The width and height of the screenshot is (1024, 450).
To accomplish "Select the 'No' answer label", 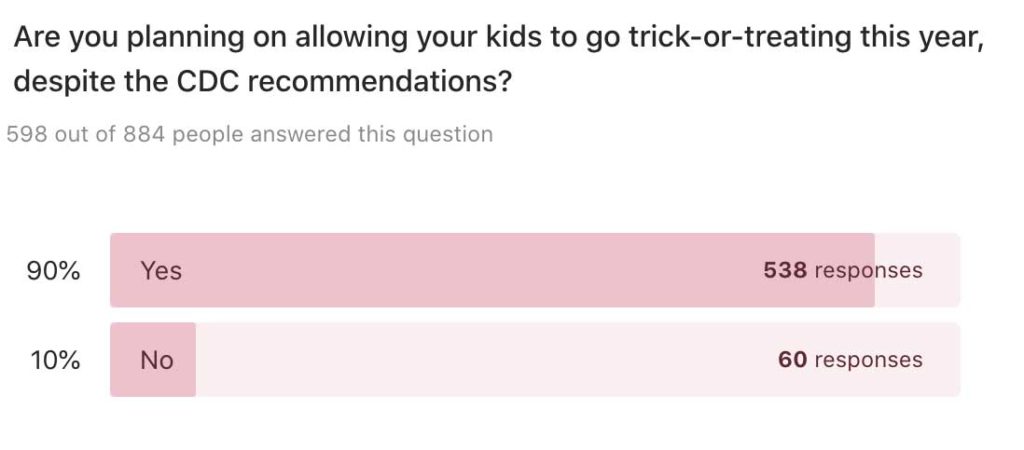I will [x=157, y=360].
